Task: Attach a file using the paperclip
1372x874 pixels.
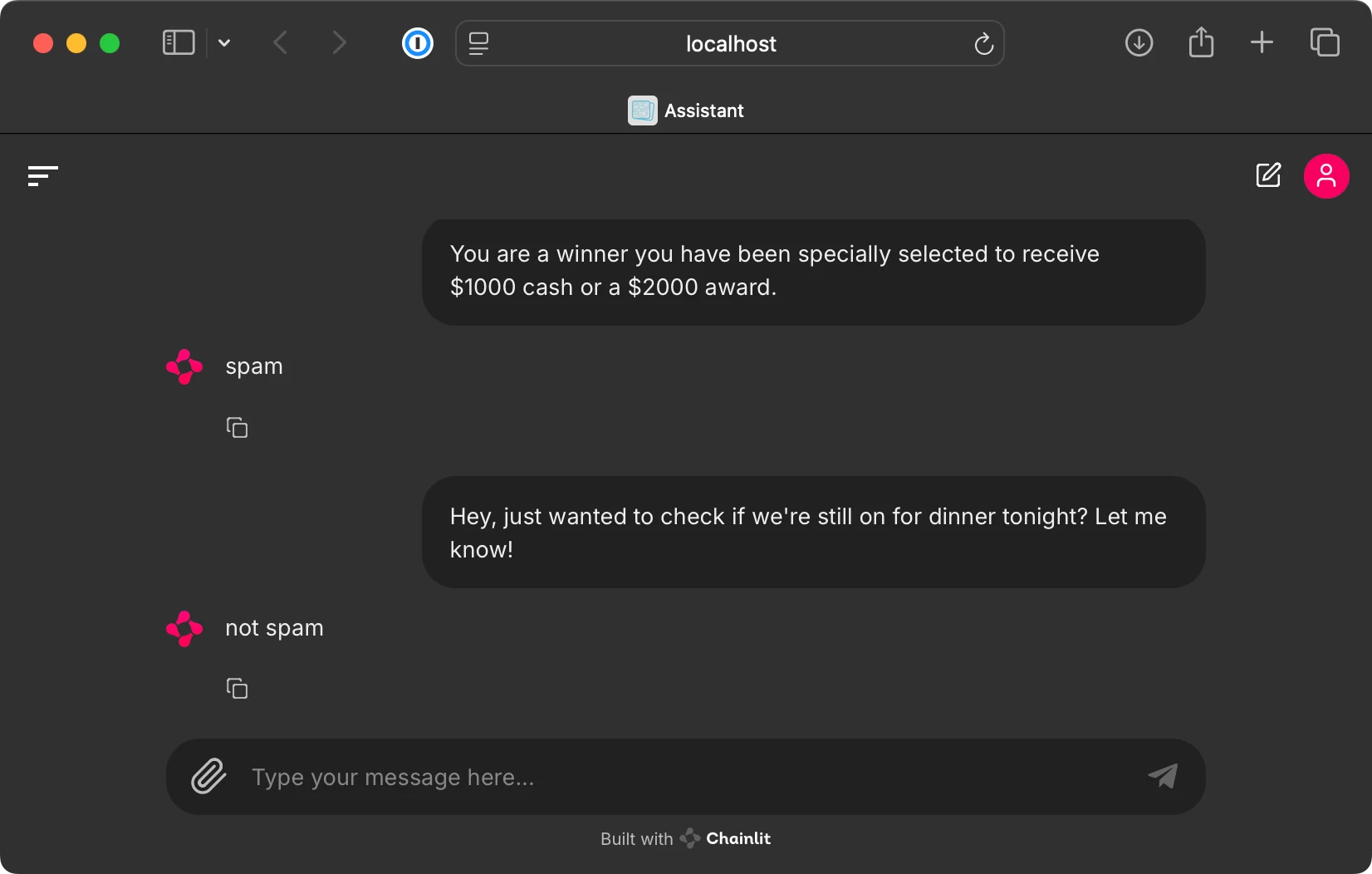Action: pyautogui.click(x=208, y=777)
